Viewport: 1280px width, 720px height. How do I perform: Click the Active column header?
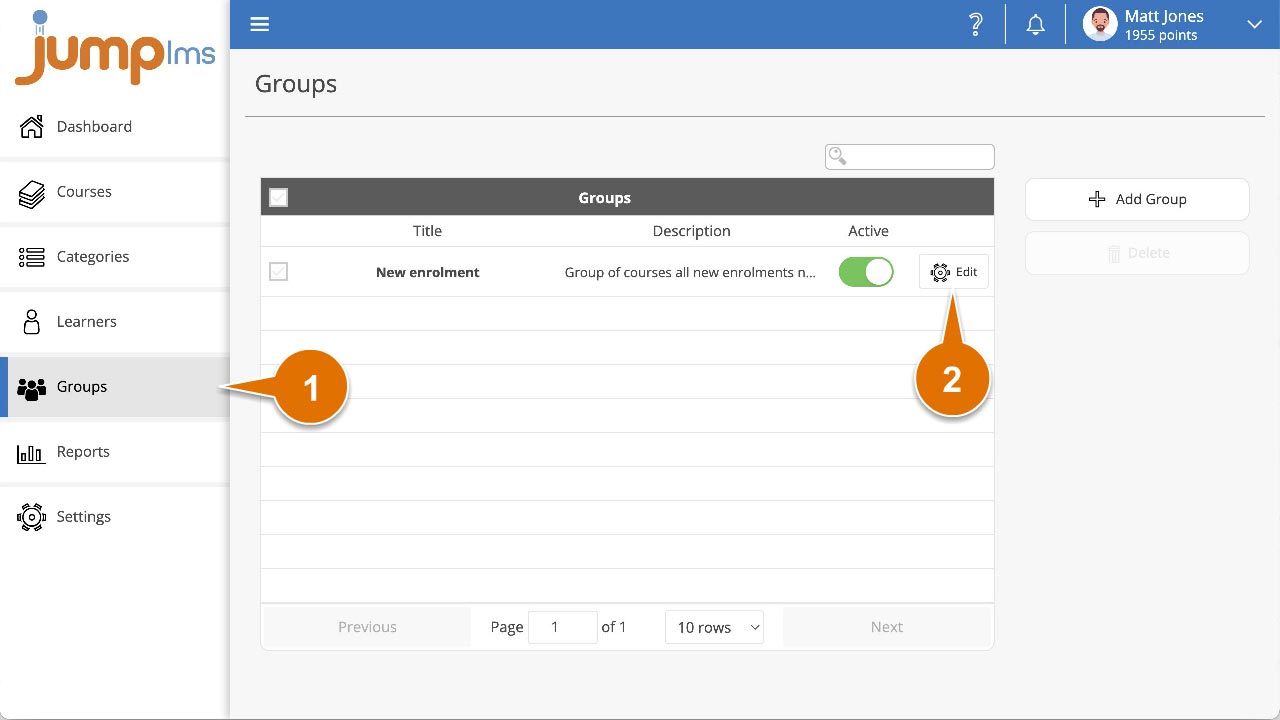pyautogui.click(x=868, y=231)
